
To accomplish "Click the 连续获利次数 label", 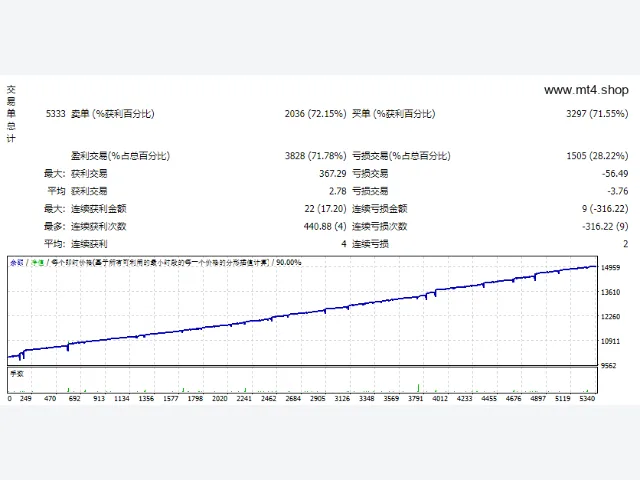I will pos(99,226).
